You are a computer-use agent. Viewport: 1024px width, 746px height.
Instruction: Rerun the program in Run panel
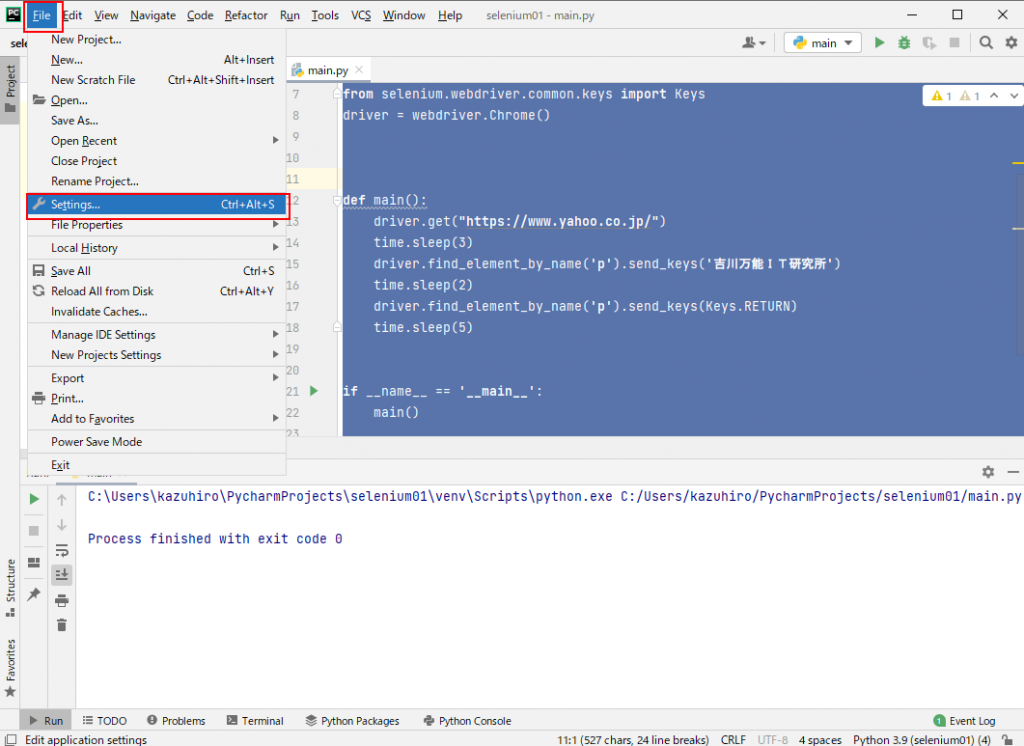pos(34,499)
